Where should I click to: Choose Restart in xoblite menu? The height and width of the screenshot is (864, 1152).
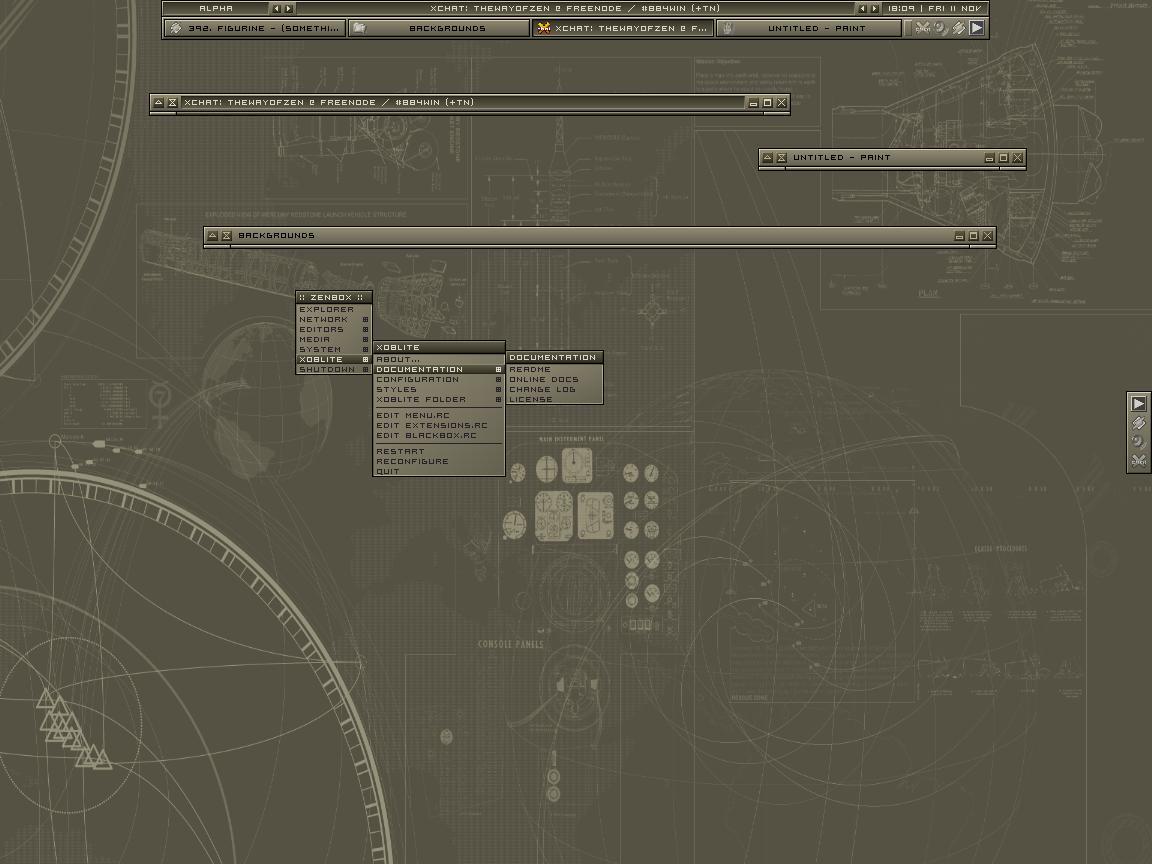click(x=439, y=451)
